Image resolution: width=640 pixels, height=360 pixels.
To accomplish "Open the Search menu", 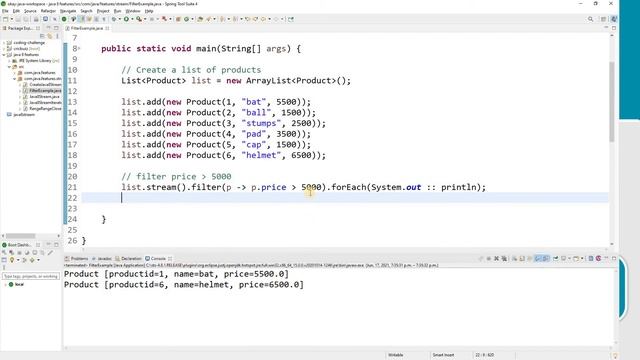I will coord(86,11).
